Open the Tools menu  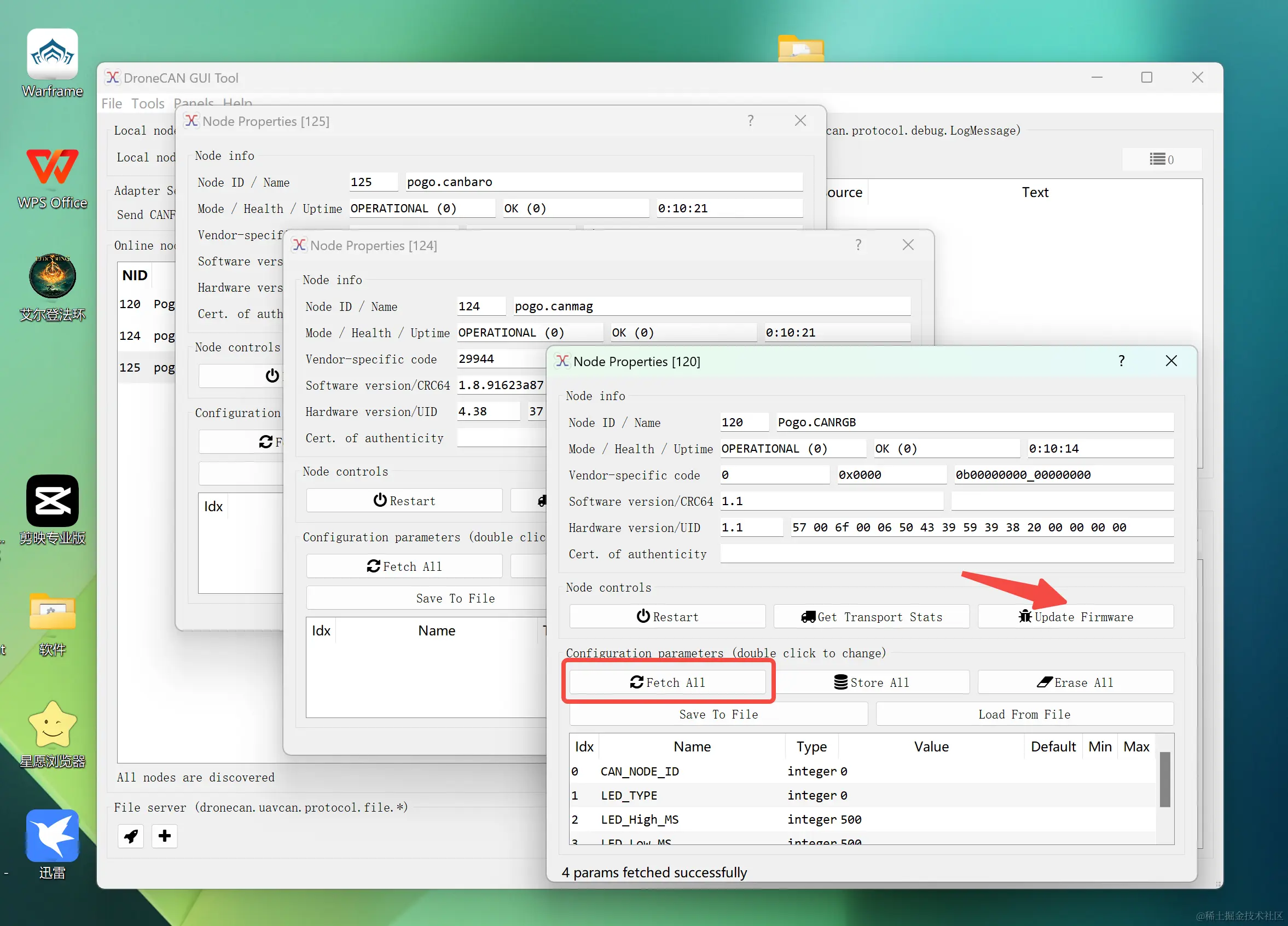click(148, 103)
